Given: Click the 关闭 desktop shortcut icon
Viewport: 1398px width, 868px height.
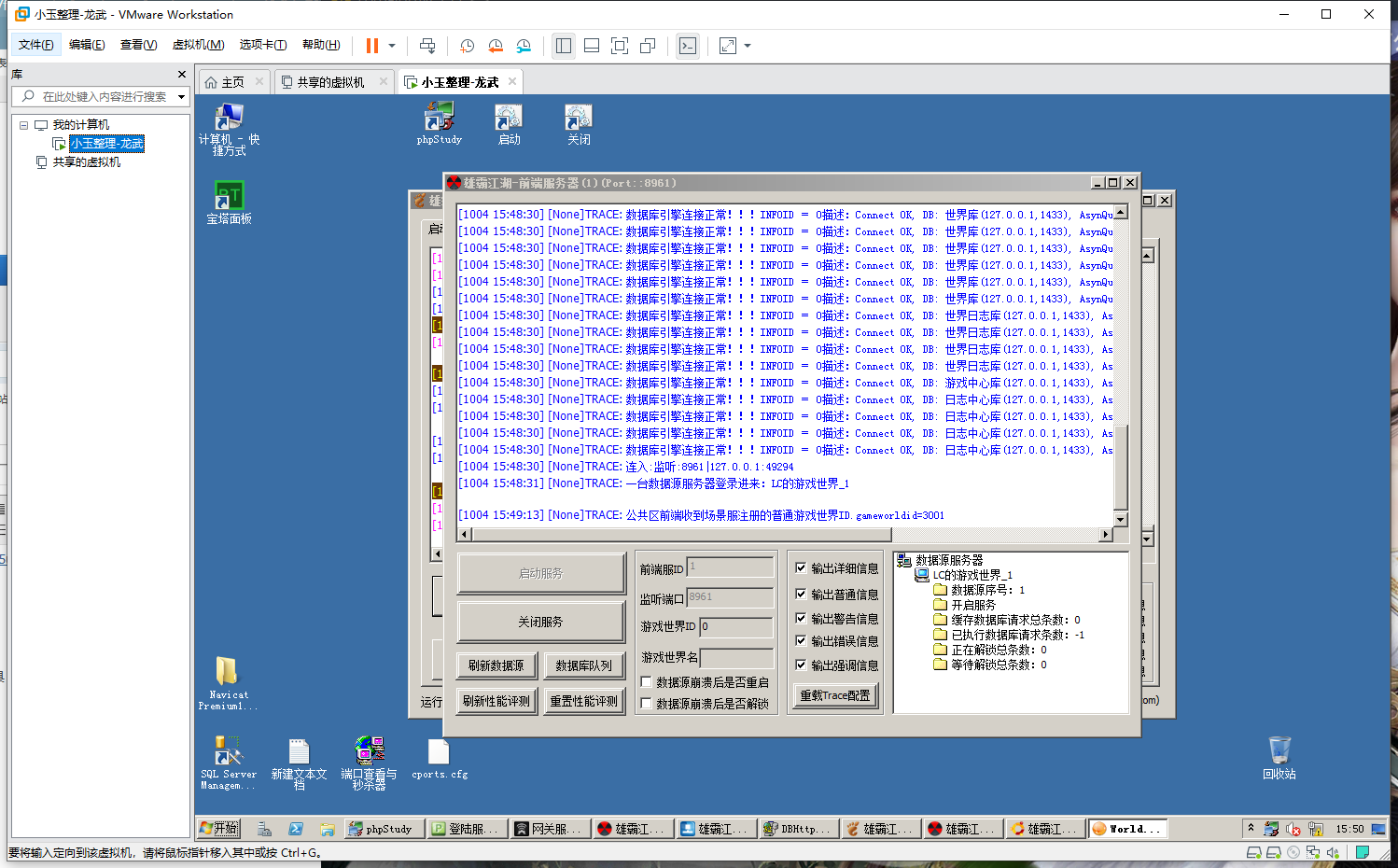Looking at the screenshot, I should [x=579, y=123].
